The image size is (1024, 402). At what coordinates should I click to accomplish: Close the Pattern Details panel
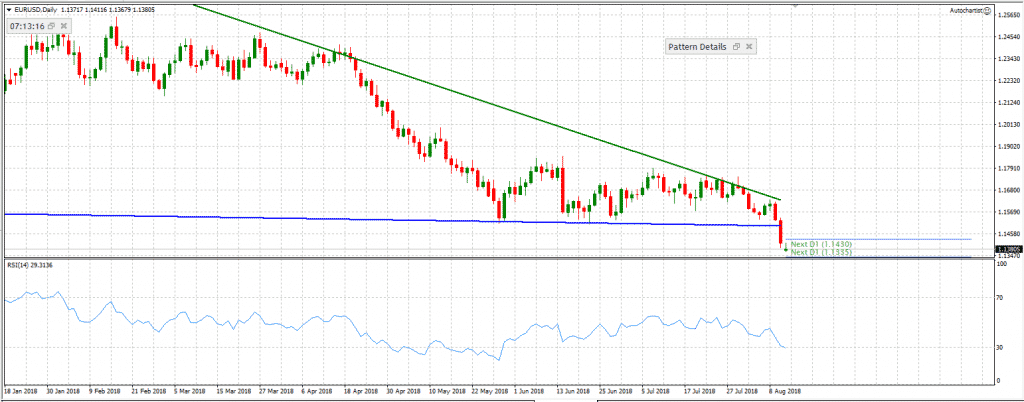[x=748, y=47]
